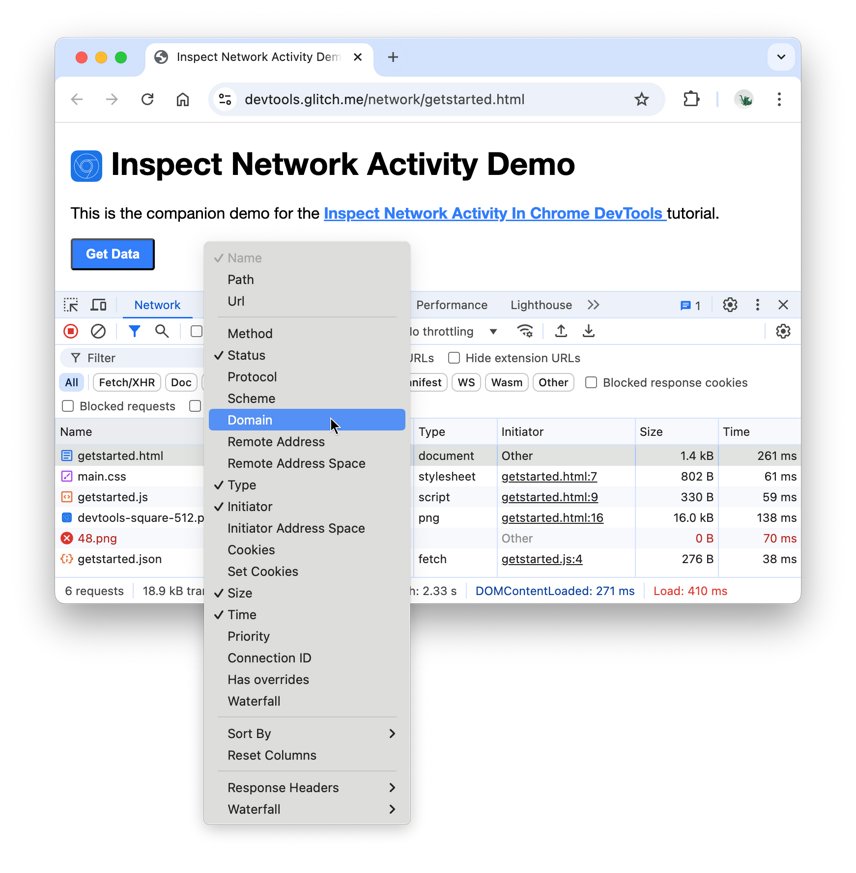This screenshot has width=856, height=873.
Task: Open the Extensions puzzle icon
Action: coord(691,99)
